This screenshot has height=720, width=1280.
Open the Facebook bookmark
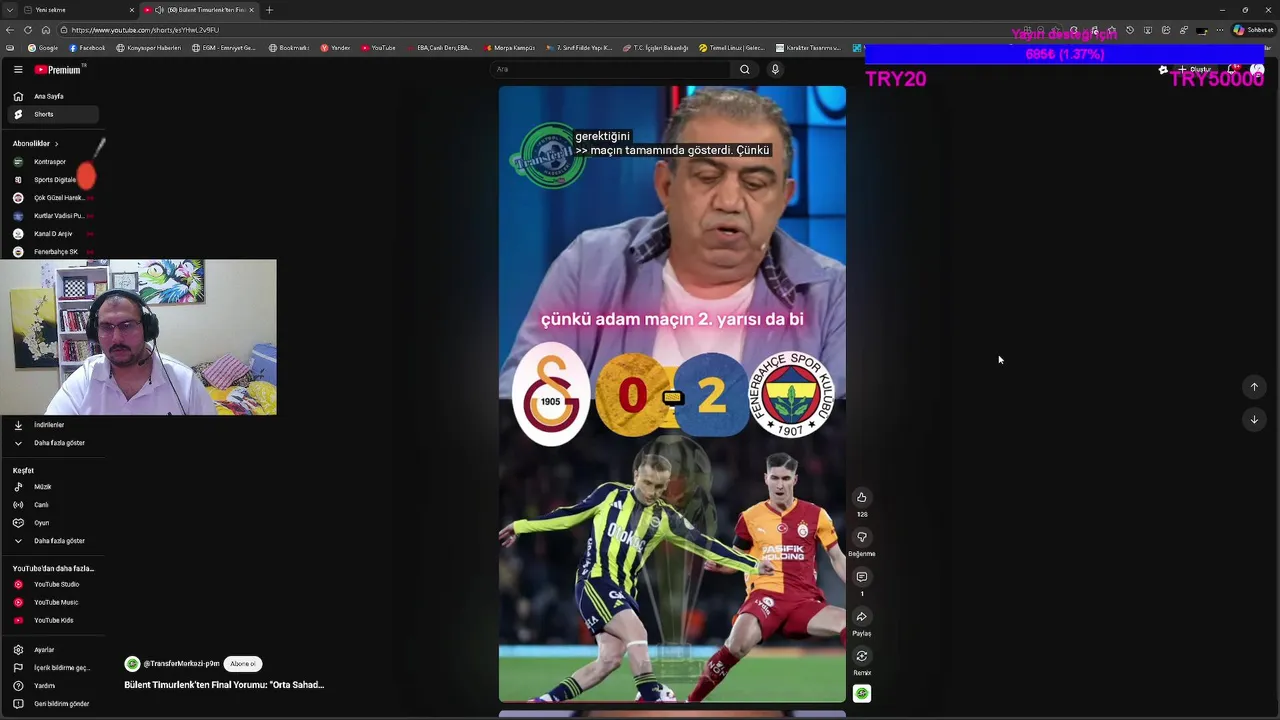click(x=88, y=48)
